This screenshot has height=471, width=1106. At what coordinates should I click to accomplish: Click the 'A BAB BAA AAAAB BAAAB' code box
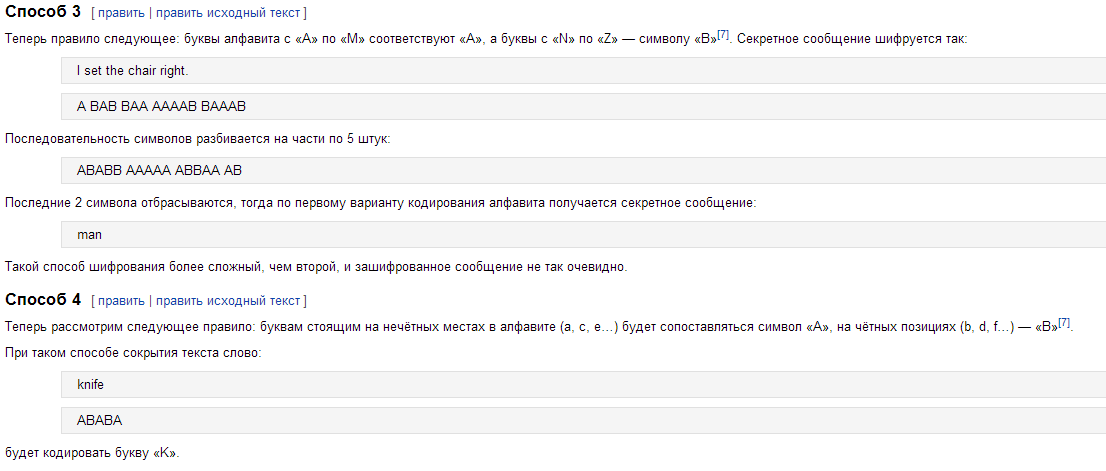point(583,106)
